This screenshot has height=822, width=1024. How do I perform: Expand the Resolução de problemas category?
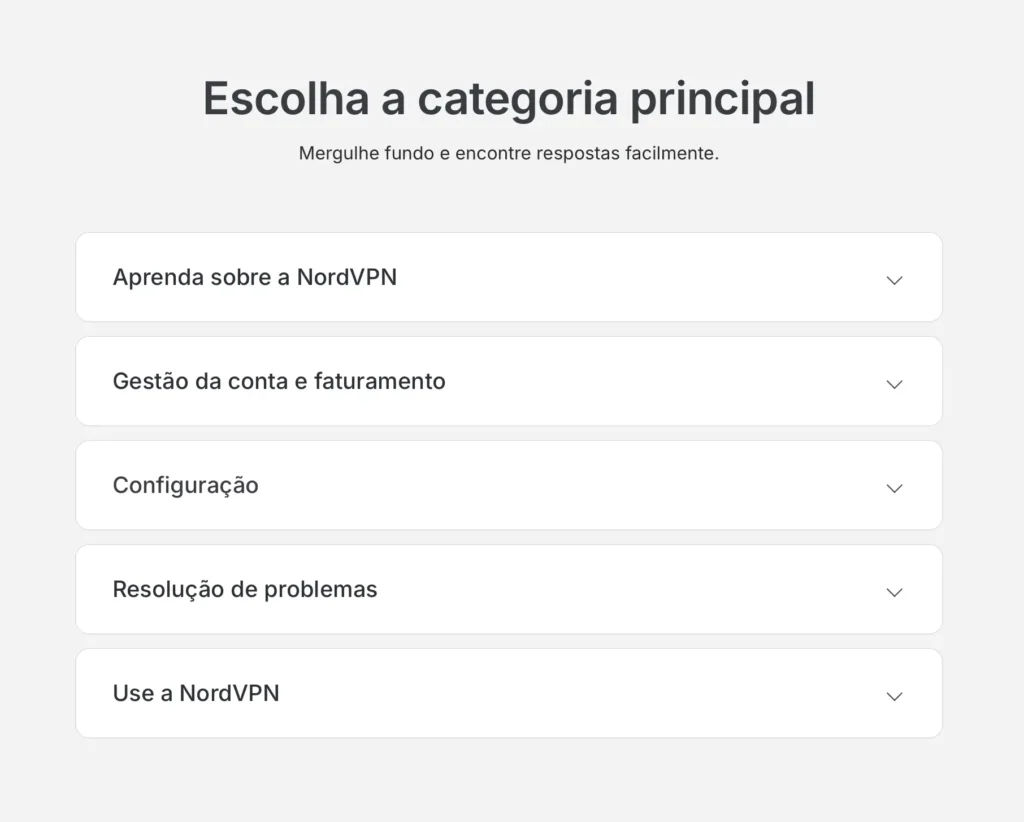pos(509,589)
